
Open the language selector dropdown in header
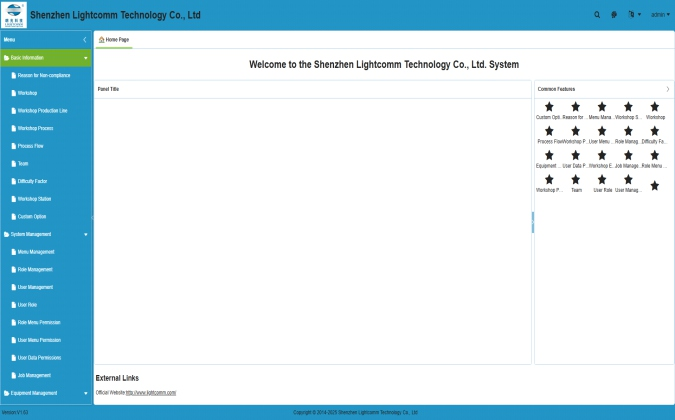pyautogui.click(x=634, y=15)
